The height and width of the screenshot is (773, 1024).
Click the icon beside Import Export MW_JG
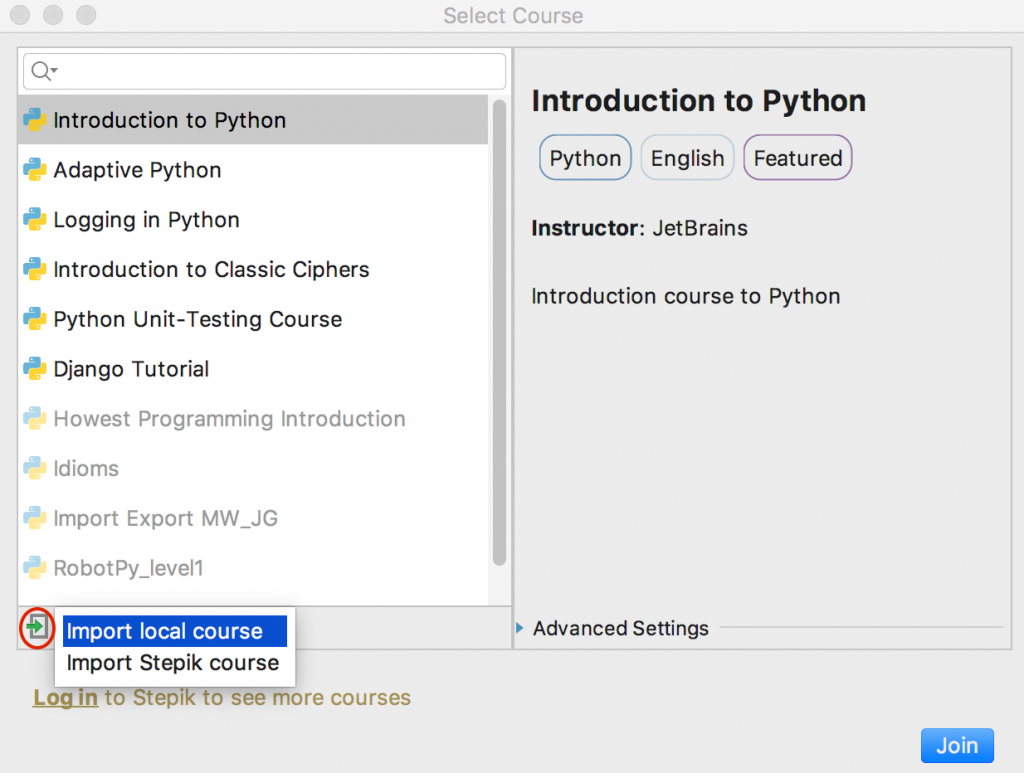pos(33,518)
